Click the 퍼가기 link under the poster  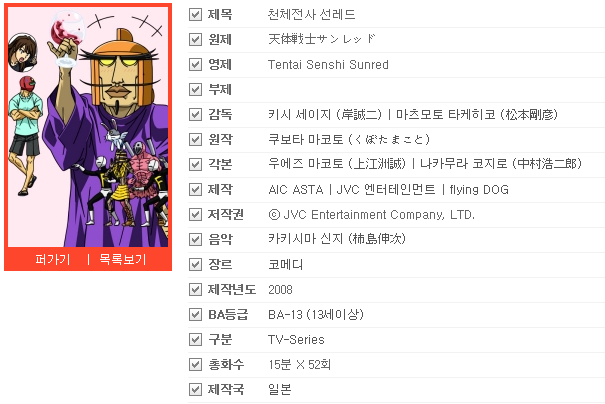52,259
